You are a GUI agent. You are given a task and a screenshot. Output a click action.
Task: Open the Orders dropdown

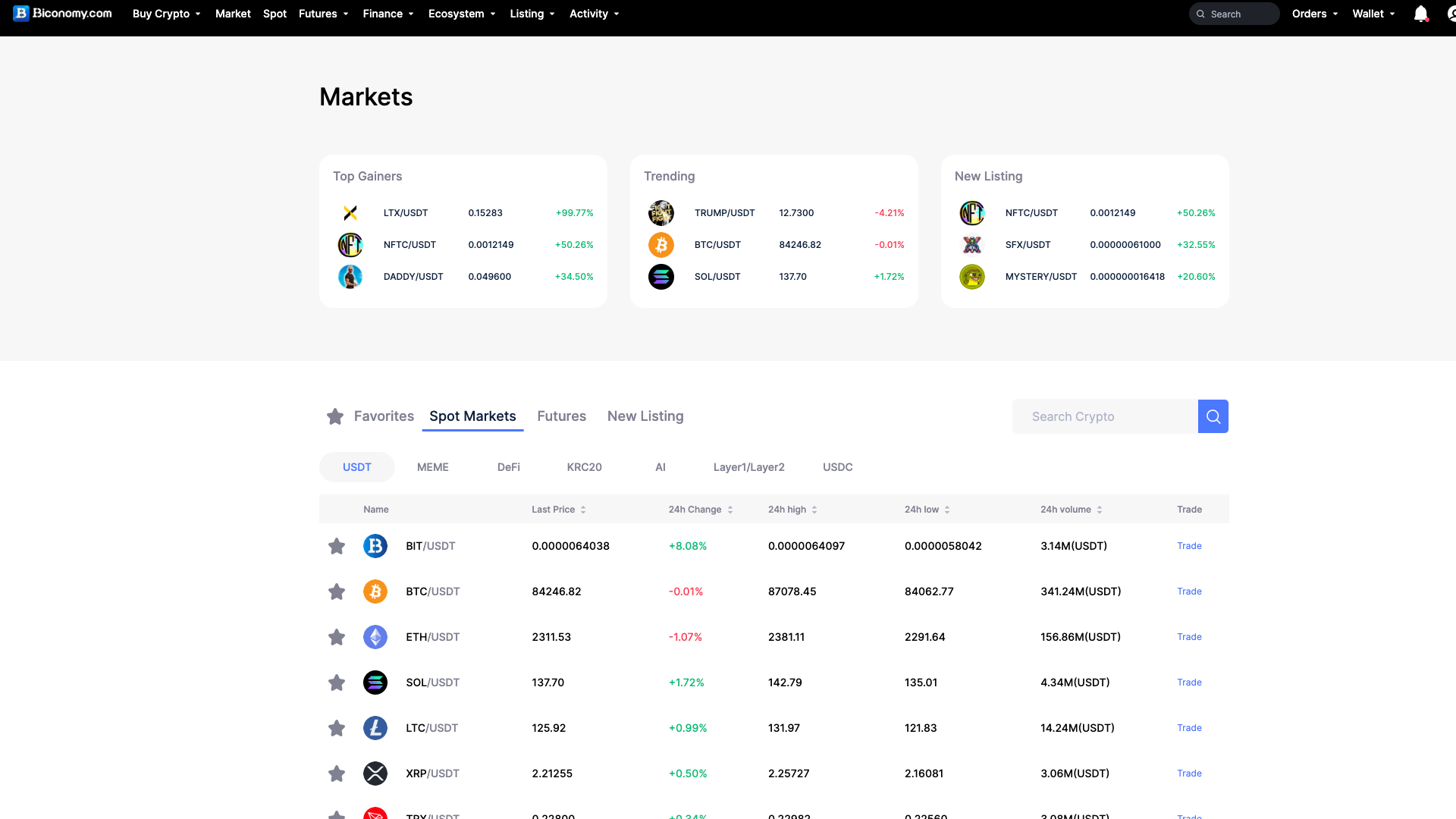click(1315, 14)
